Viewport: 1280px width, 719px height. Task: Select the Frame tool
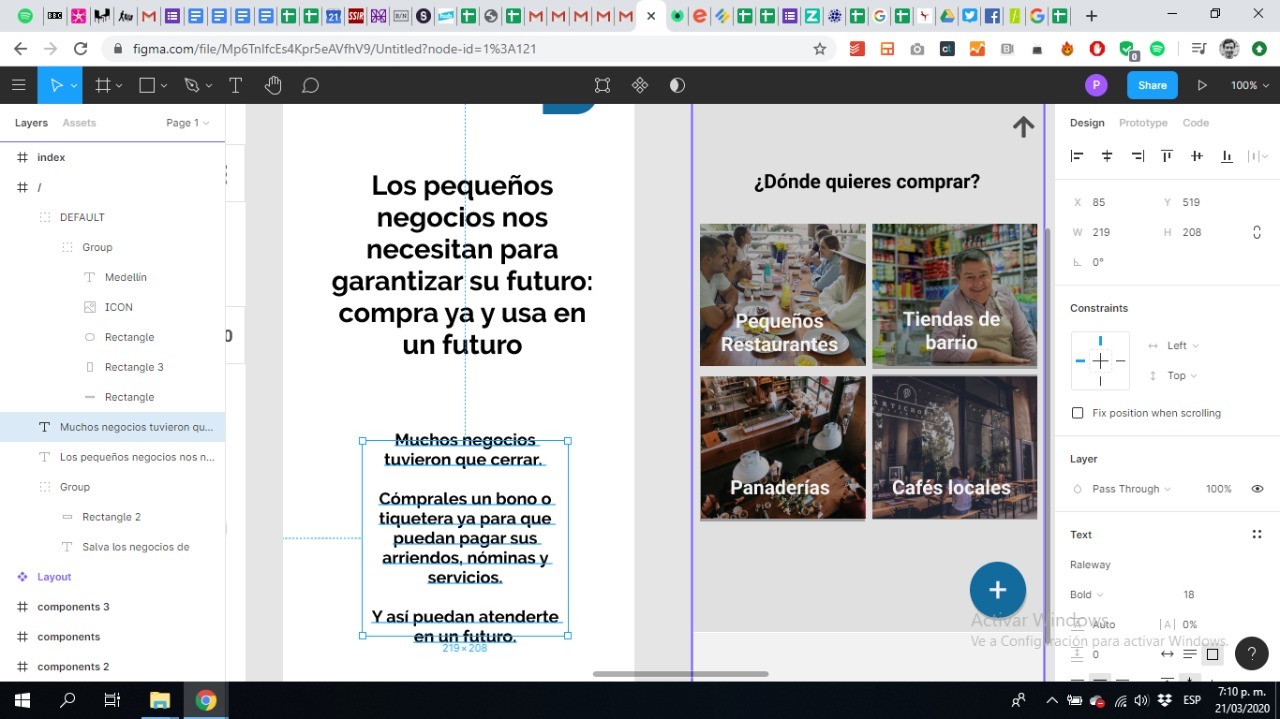(102, 85)
